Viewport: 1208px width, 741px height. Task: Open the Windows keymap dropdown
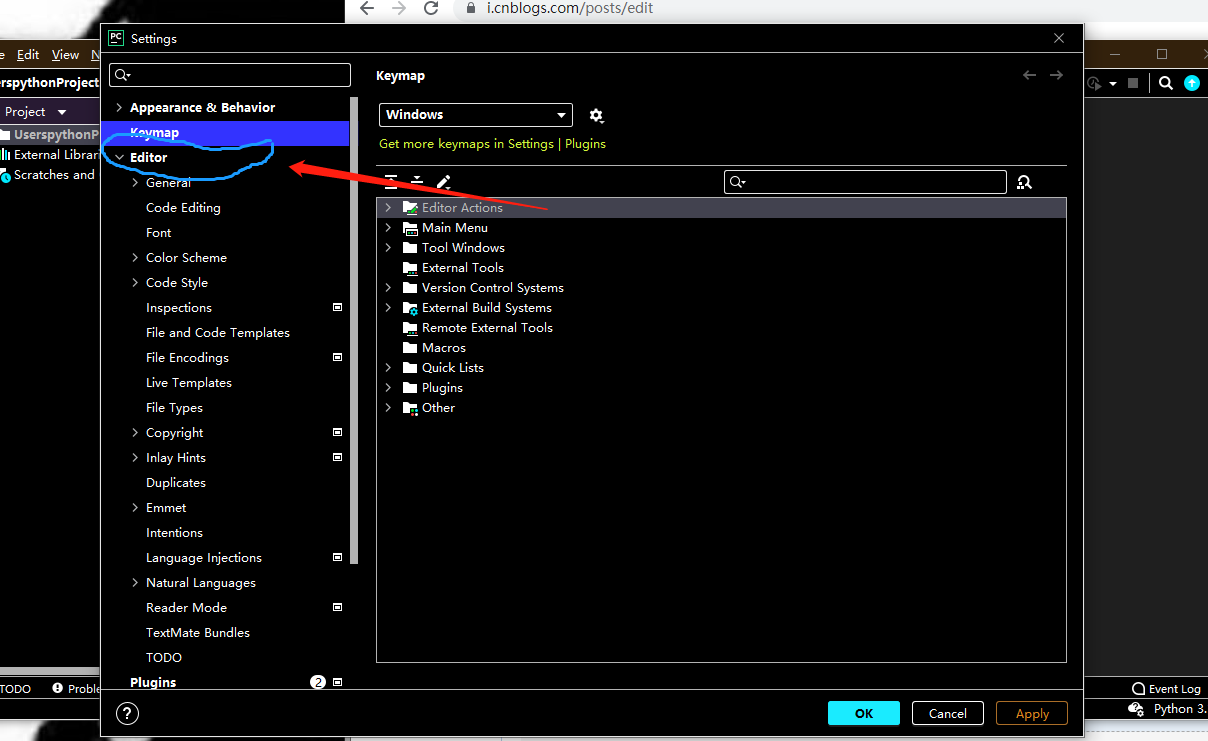(x=476, y=115)
